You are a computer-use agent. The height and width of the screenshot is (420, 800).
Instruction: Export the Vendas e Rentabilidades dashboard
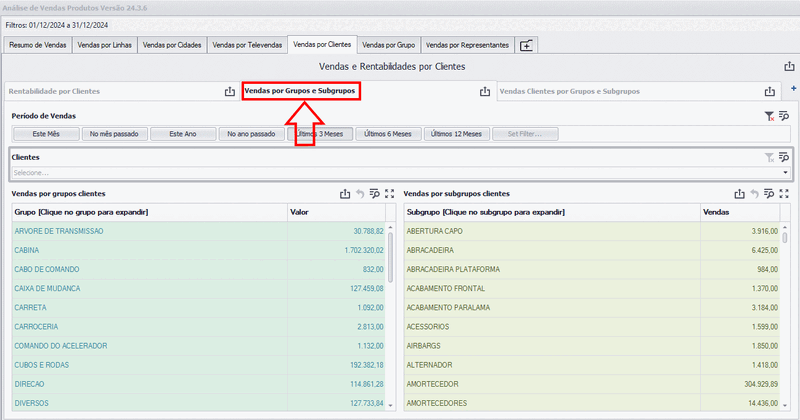(789, 66)
